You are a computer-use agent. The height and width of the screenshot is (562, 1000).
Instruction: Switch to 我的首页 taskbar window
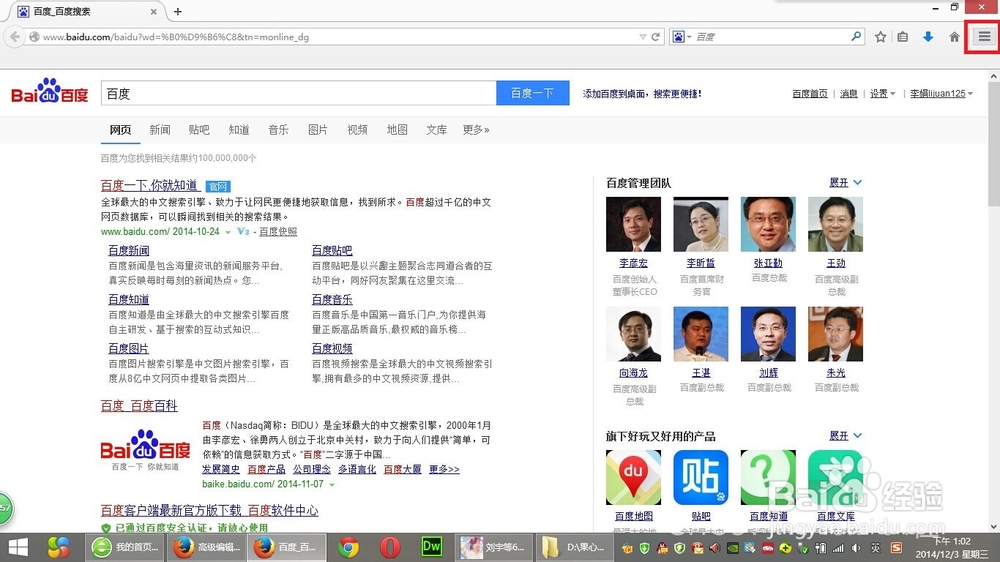coord(124,547)
